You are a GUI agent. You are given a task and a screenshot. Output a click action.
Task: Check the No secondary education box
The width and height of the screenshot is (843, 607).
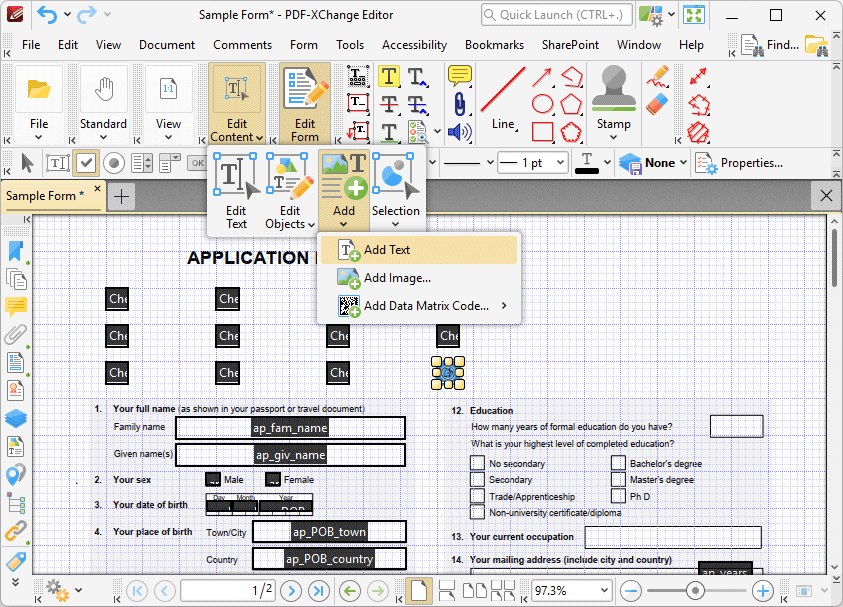coord(477,463)
